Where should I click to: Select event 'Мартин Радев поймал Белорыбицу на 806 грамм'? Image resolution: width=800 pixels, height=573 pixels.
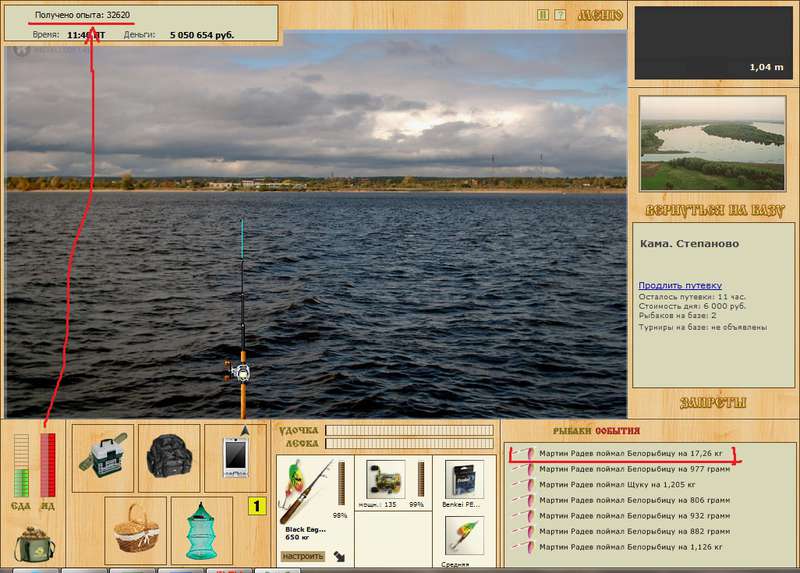click(x=634, y=500)
